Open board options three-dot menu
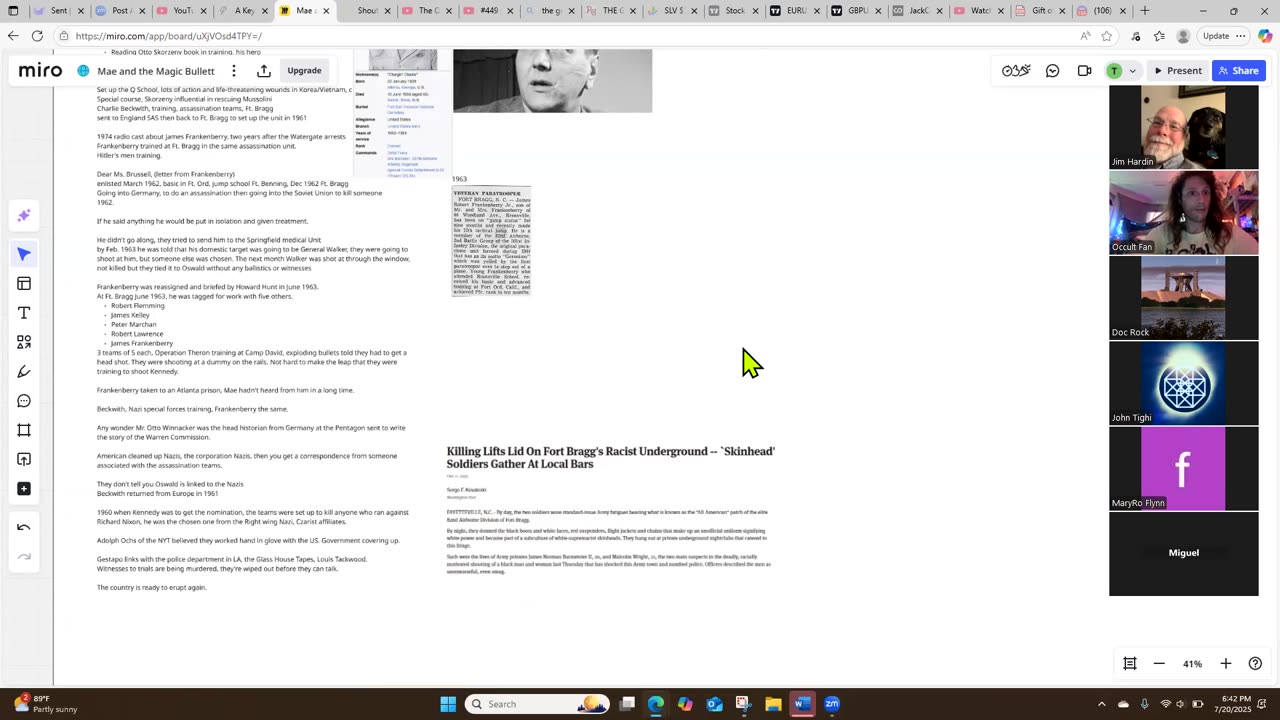 (x=234, y=71)
